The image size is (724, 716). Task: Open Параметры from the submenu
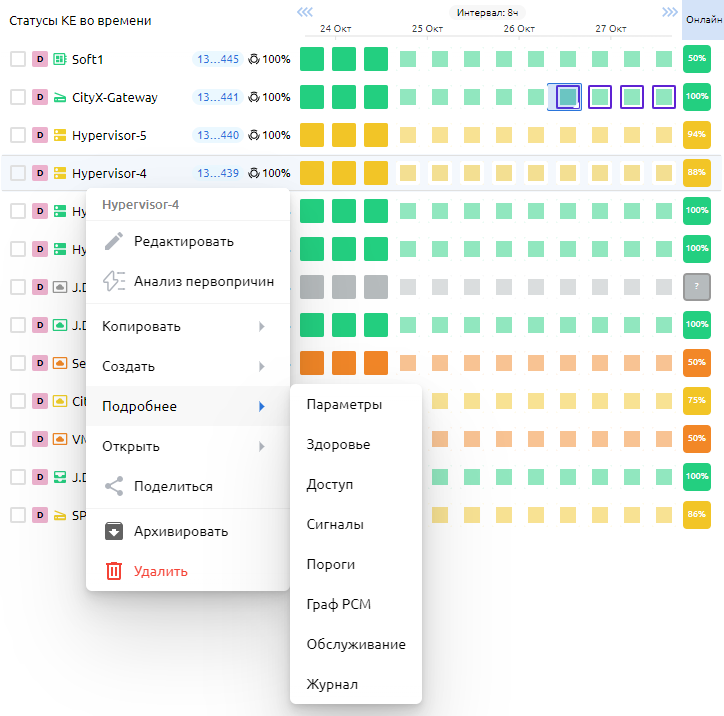[x=344, y=404]
